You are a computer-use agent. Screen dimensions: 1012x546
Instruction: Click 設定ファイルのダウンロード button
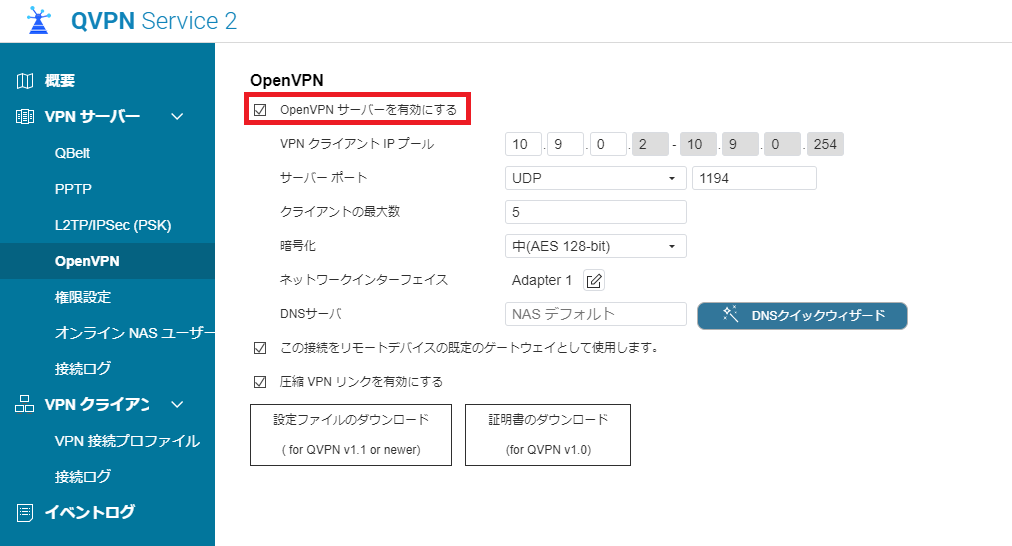coord(351,435)
